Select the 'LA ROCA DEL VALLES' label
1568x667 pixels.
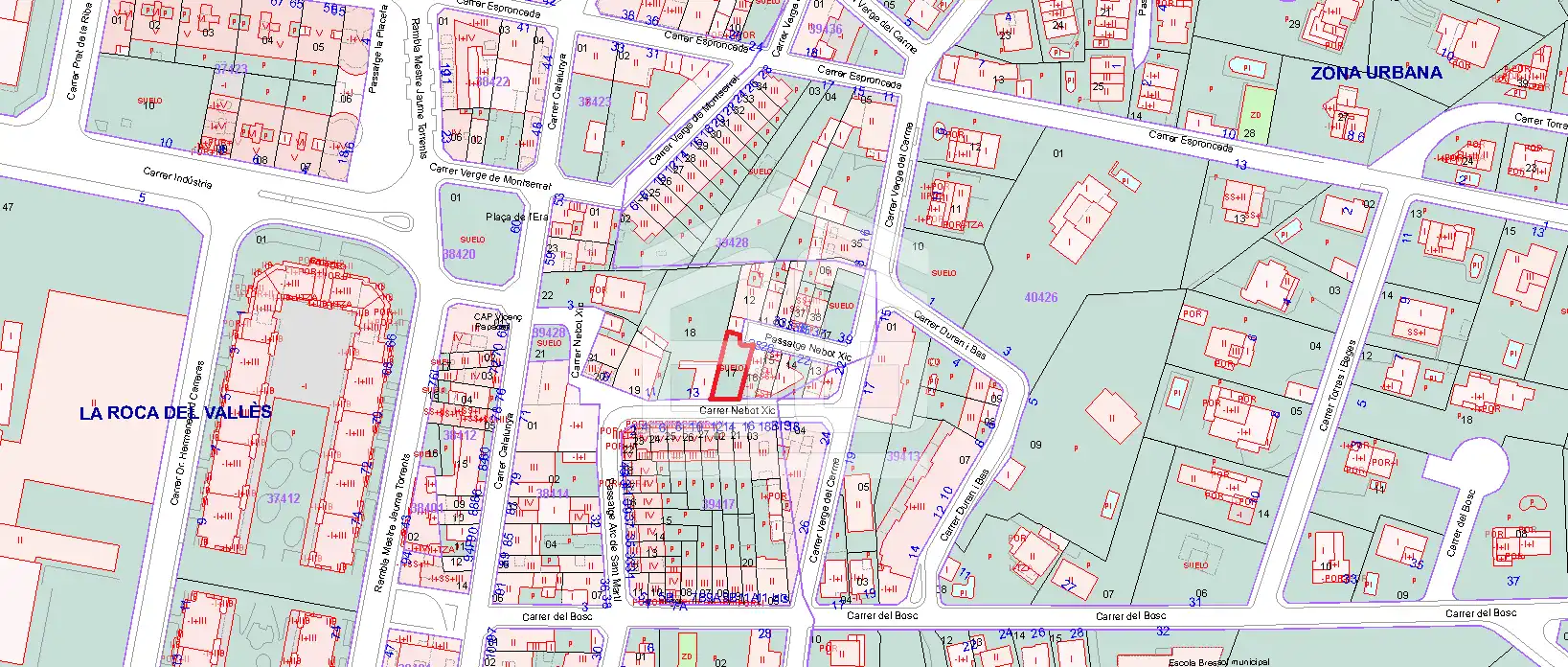pos(176,413)
